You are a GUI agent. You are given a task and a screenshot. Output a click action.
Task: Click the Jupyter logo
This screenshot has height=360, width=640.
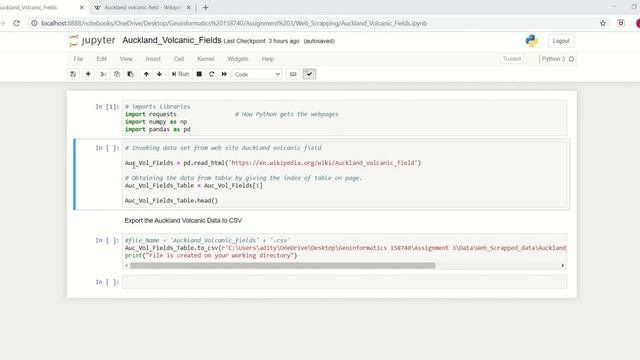pos(92,40)
